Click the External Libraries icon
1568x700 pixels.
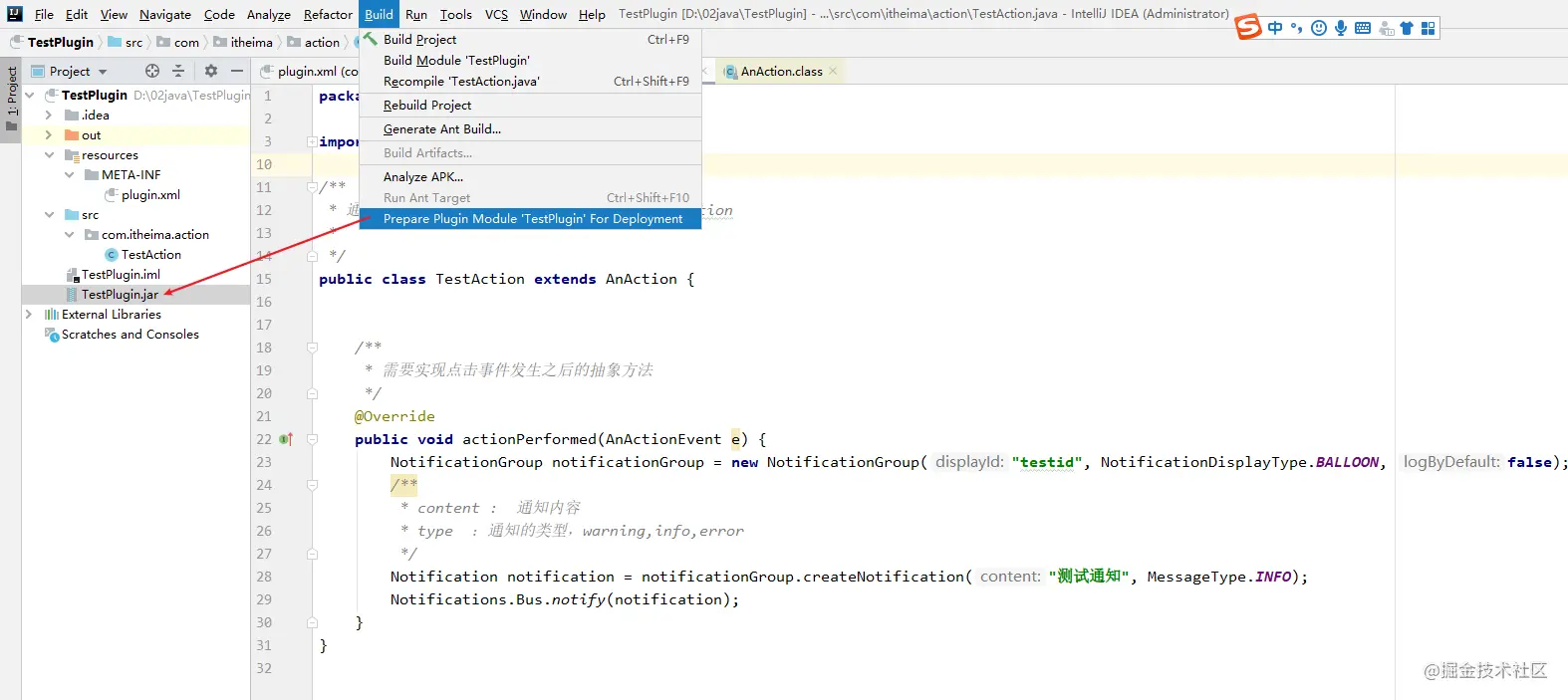pos(52,315)
